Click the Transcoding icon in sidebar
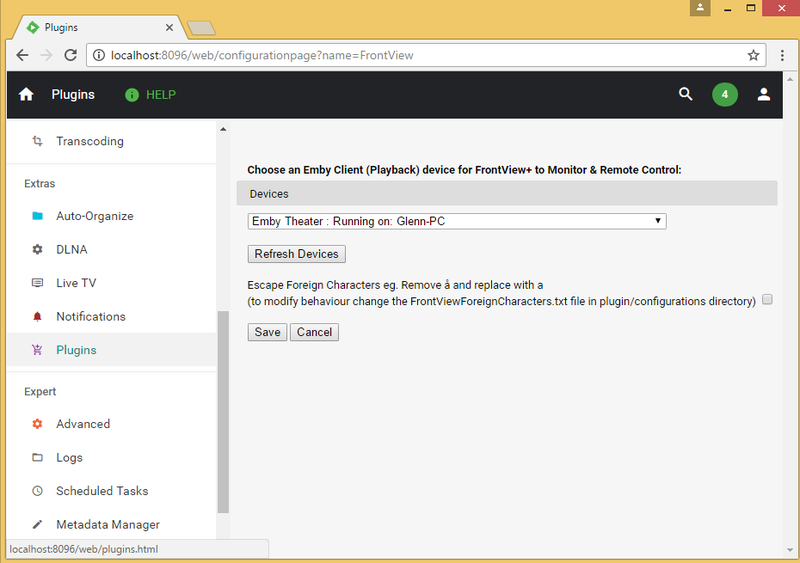 pos(37,141)
